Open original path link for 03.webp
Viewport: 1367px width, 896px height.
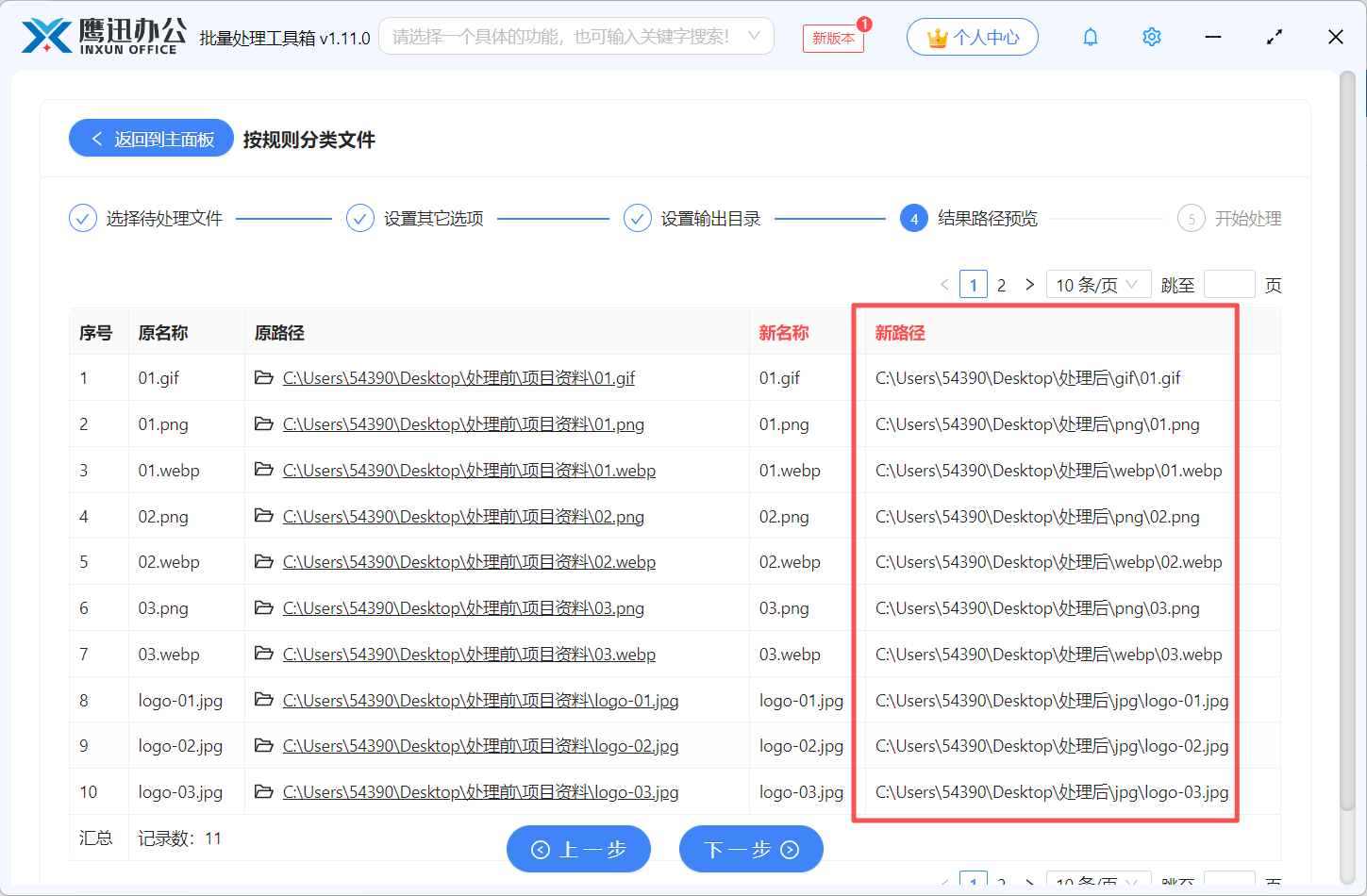point(469,655)
